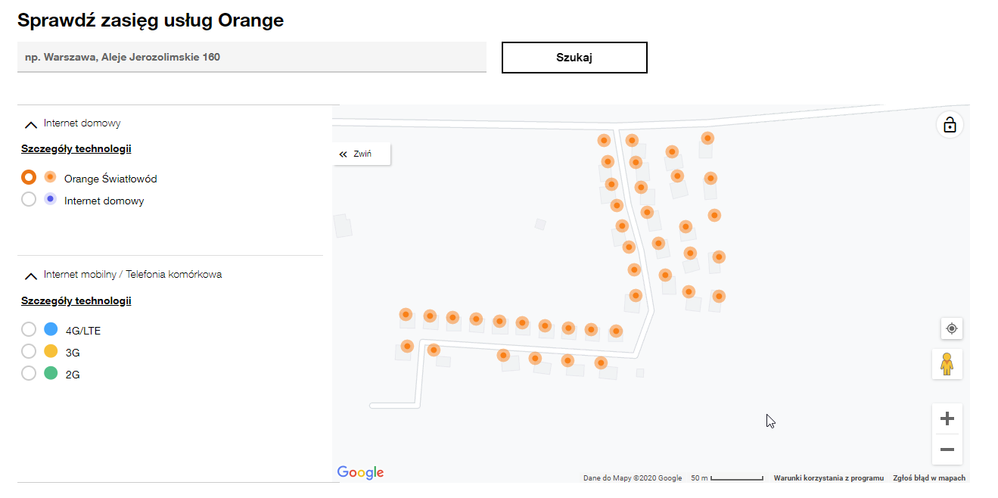
Task: Collapse Internet mobilny / Telefonia komórkowa section
Action: tap(30, 275)
